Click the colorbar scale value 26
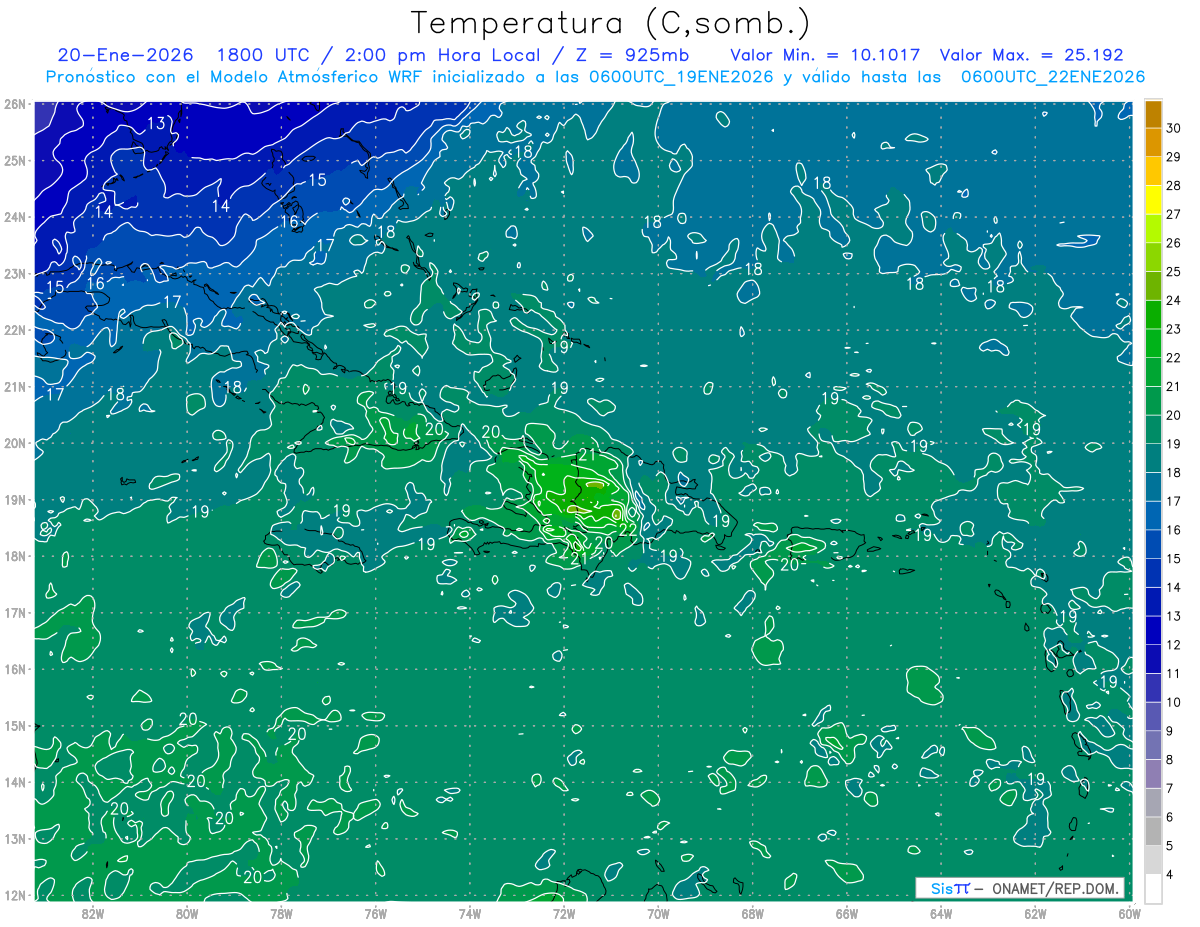Screen dimensions: 1200x927 pyautogui.click(x=1173, y=242)
